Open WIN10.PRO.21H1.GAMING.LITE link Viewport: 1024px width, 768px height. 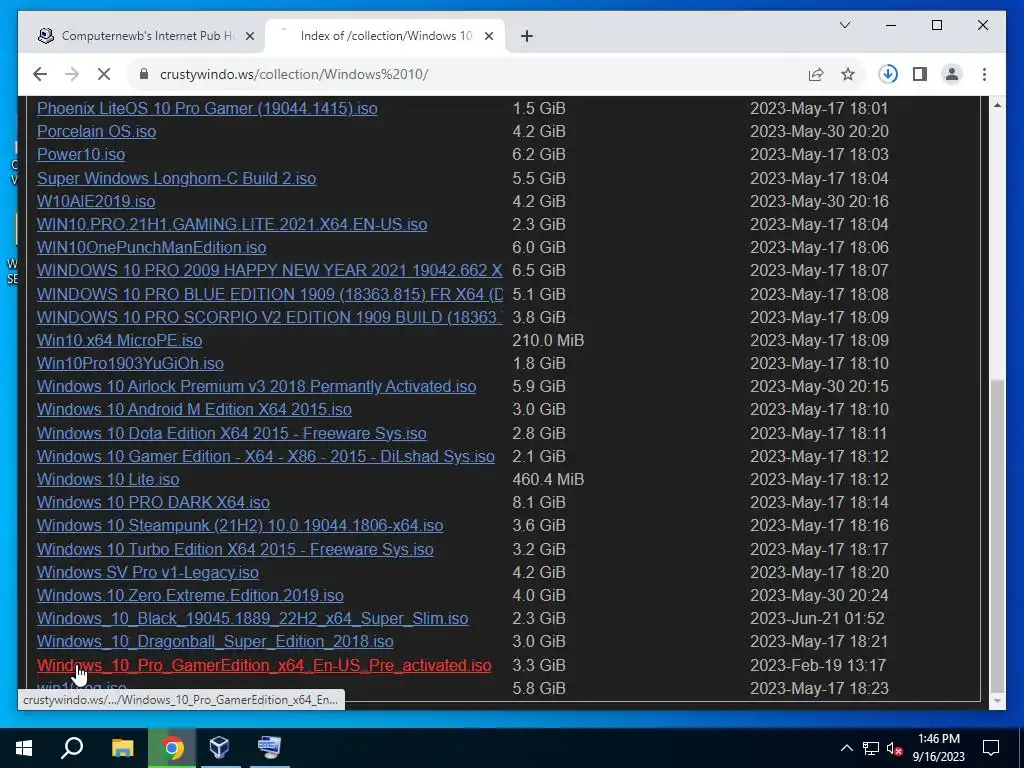point(232,225)
